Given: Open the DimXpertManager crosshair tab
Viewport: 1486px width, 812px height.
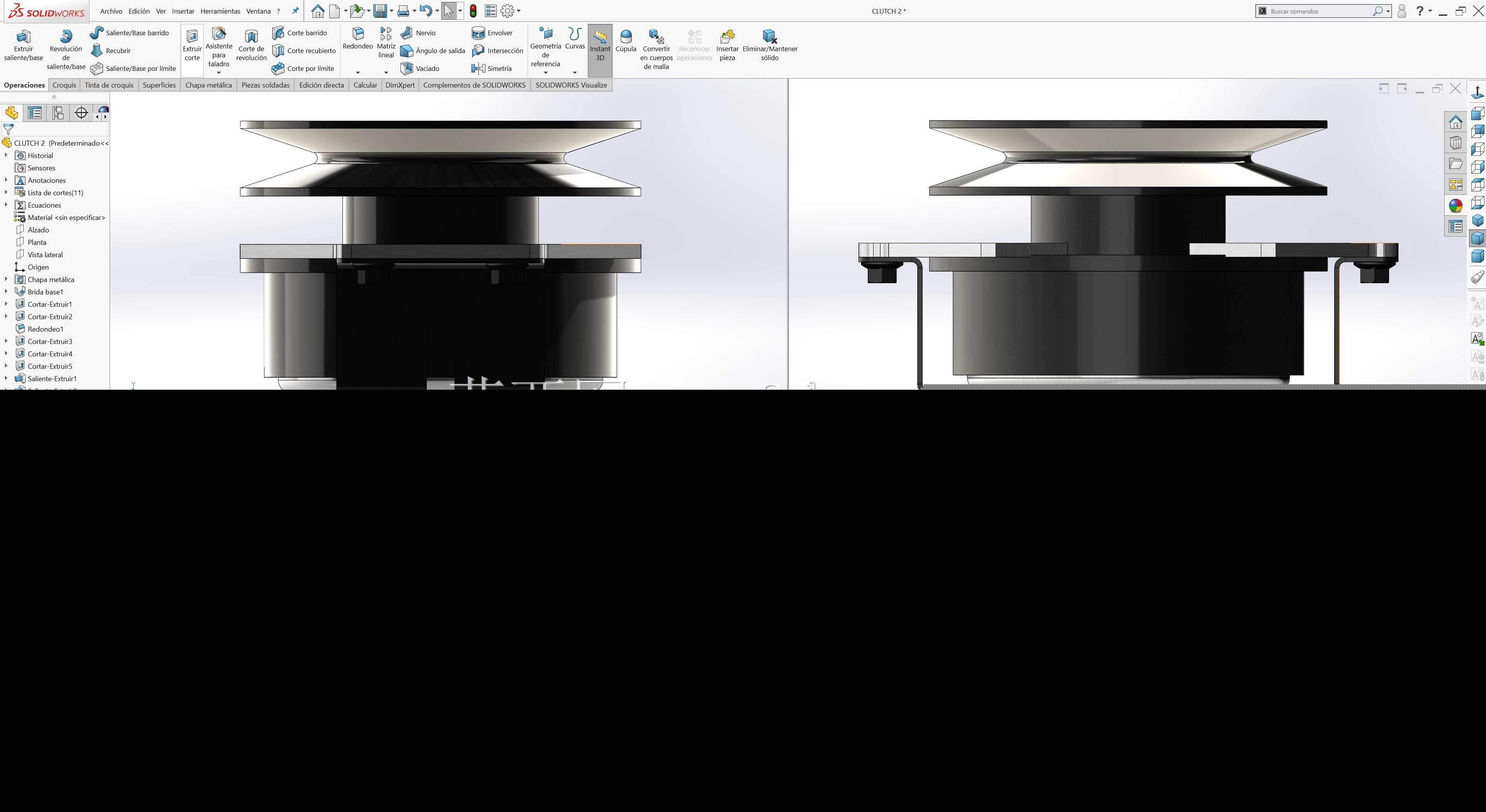Looking at the screenshot, I should [81, 113].
